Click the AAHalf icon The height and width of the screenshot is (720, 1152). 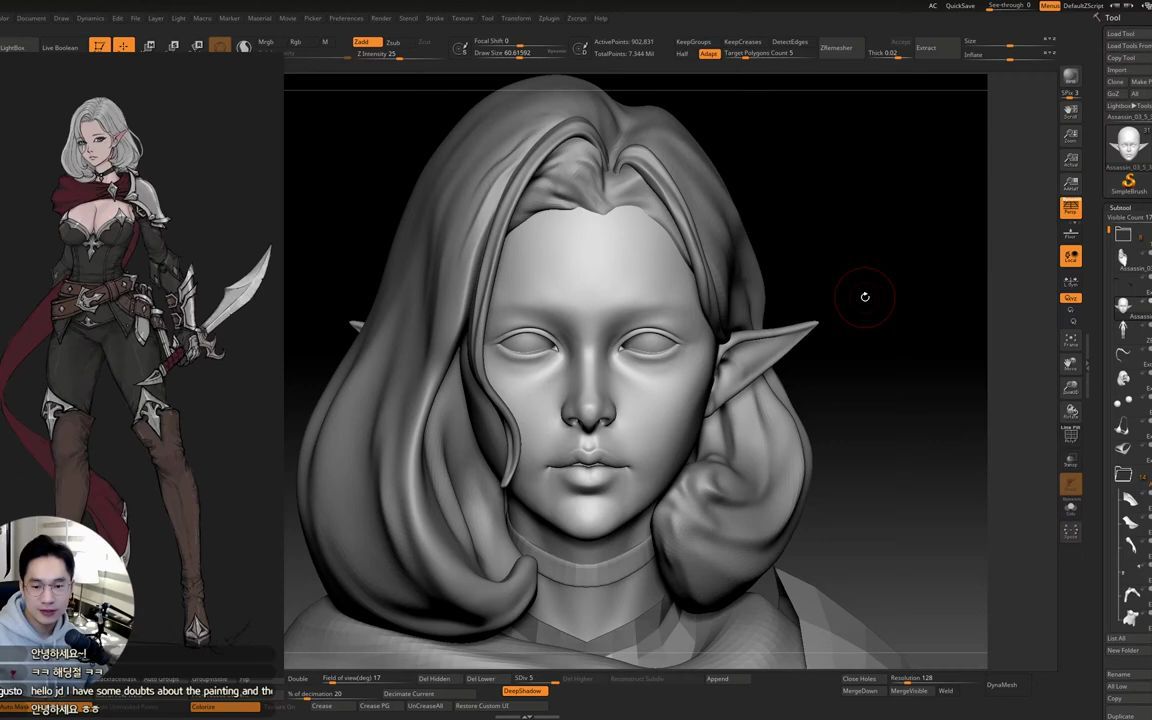tap(1070, 184)
